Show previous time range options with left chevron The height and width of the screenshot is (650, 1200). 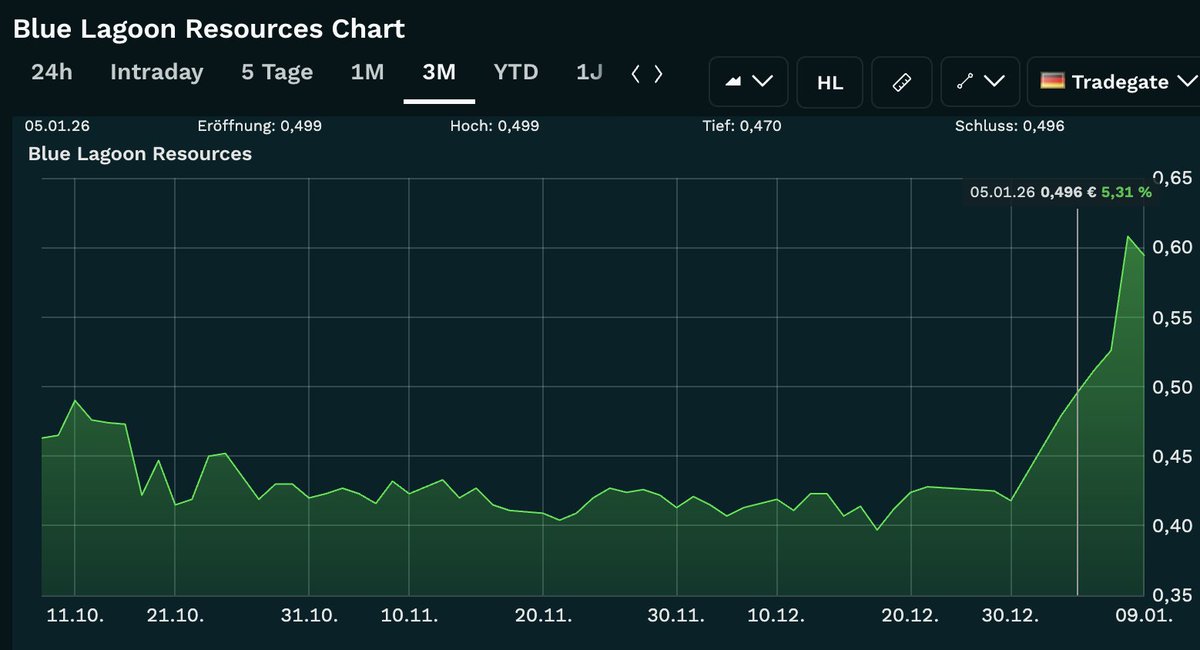[636, 74]
